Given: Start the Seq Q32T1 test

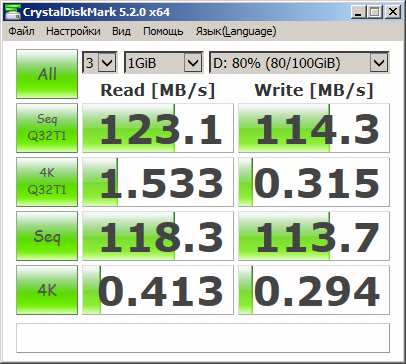Looking at the screenshot, I should click(47, 128).
